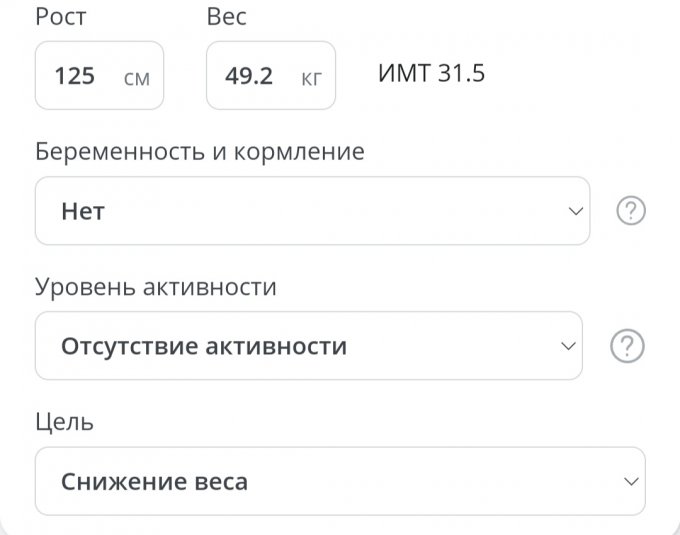This screenshot has width=680, height=535.
Task: Click the "Беременность и кормление" label
Action: point(200,152)
